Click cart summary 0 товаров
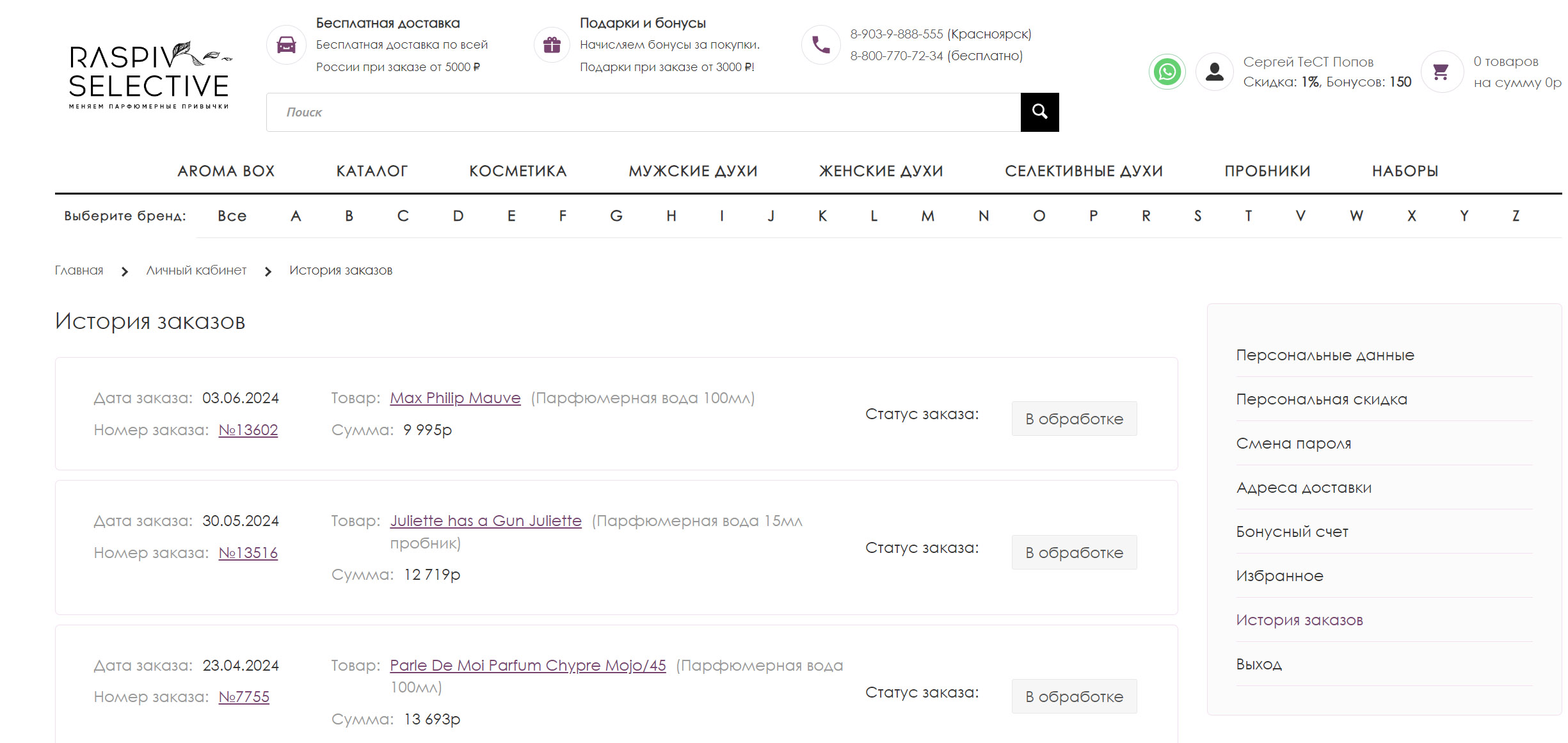The width and height of the screenshot is (1568, 743). click(1505, 61)
